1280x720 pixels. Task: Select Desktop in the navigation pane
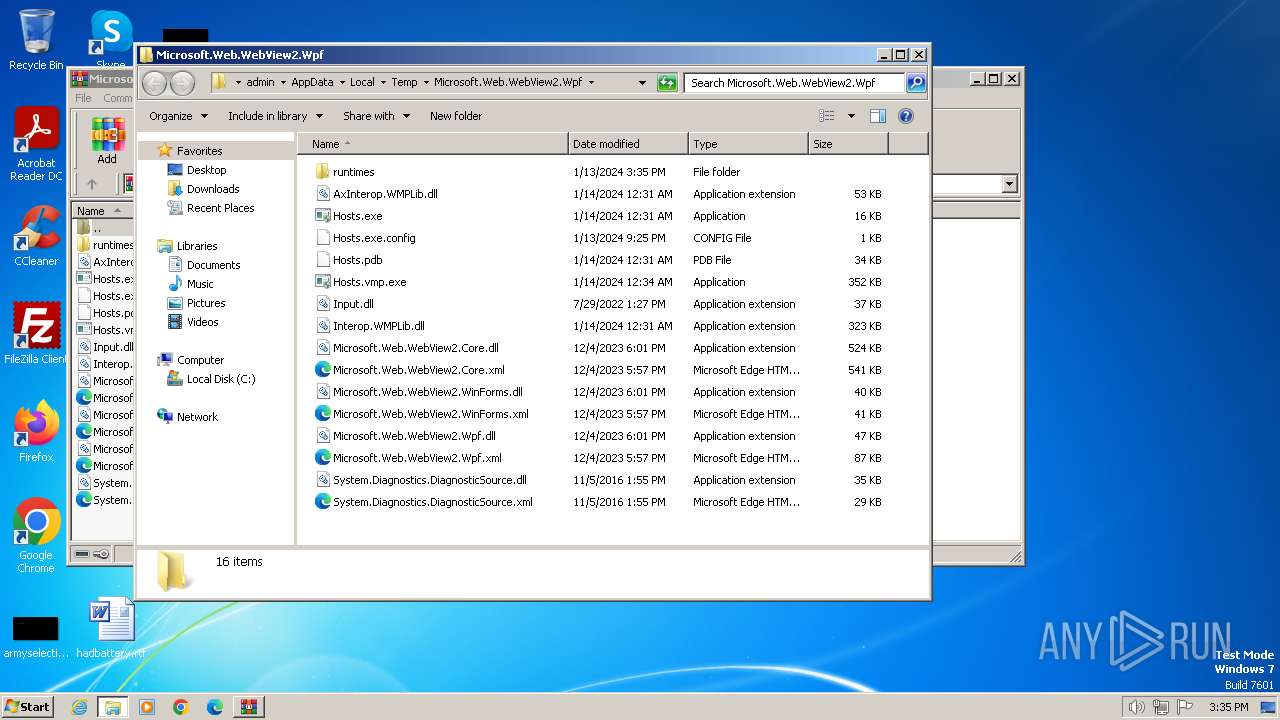206,170
